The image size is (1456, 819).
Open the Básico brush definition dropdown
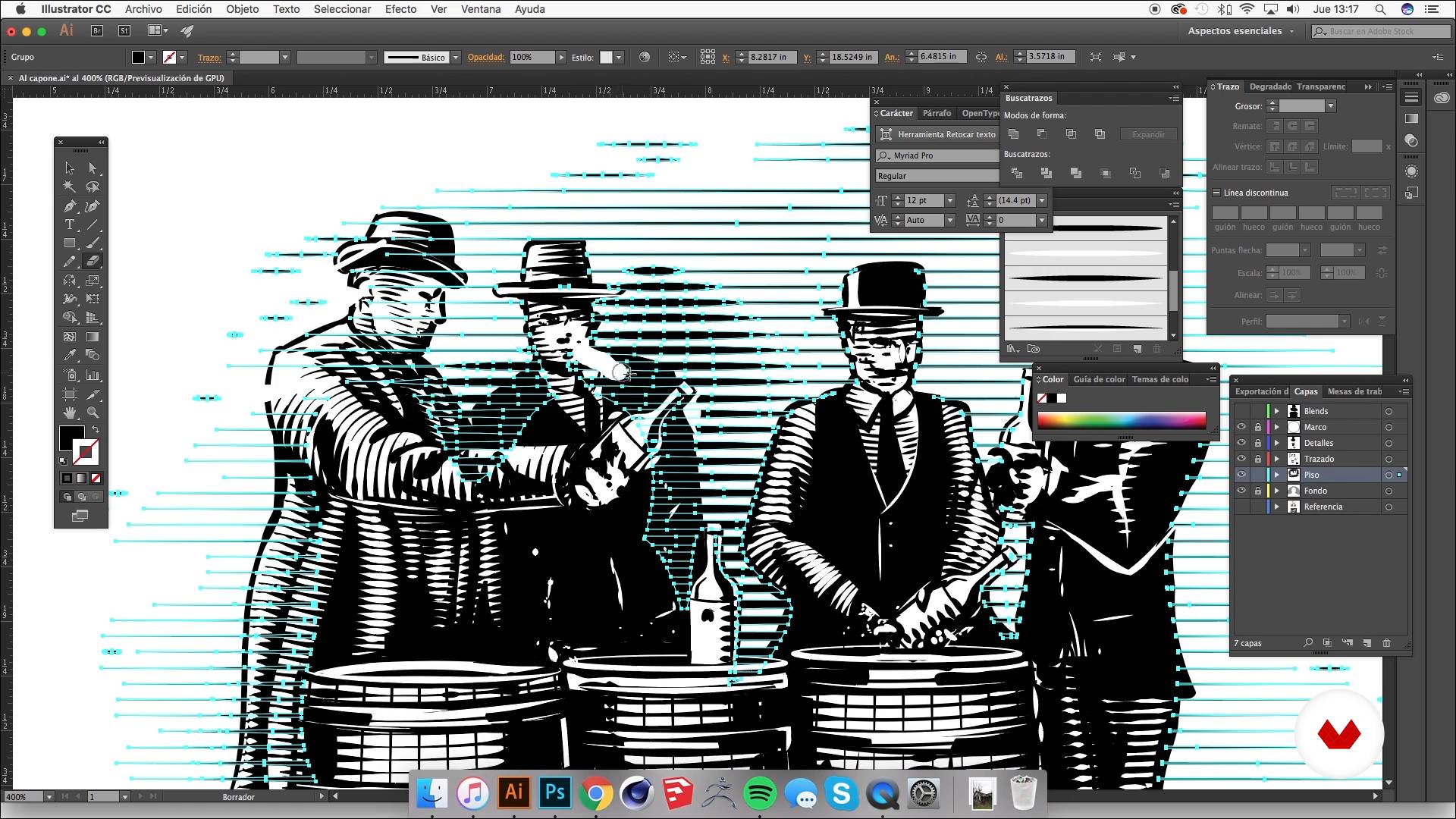click(456, 57)
